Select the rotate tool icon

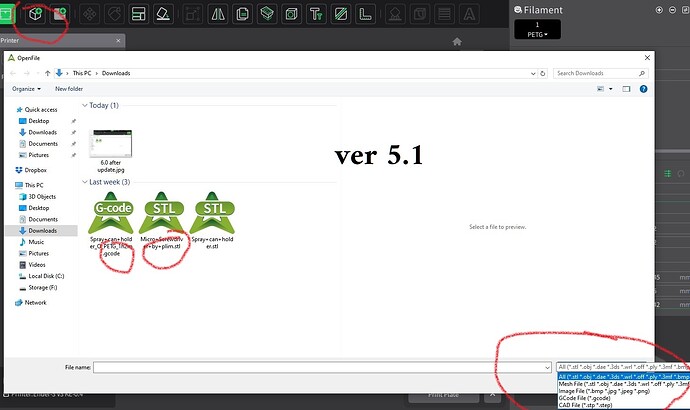tap(114, 14)
